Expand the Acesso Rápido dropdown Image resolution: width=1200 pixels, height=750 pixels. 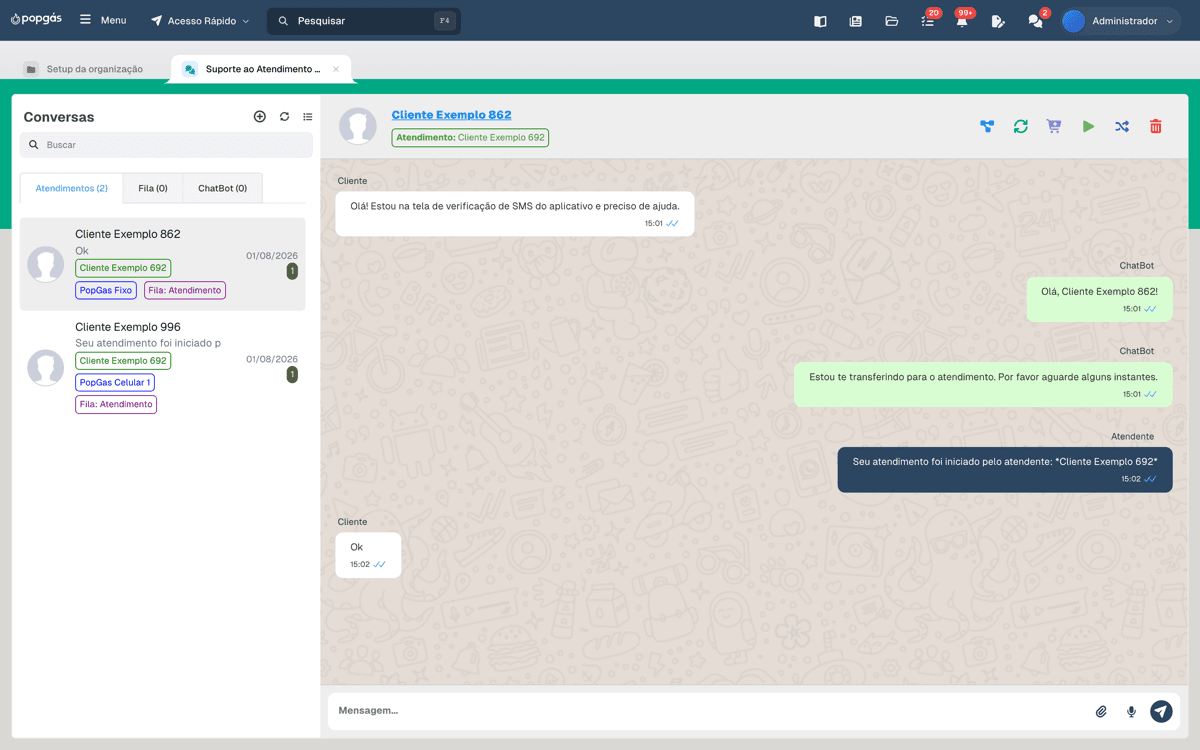pos(200,20)
